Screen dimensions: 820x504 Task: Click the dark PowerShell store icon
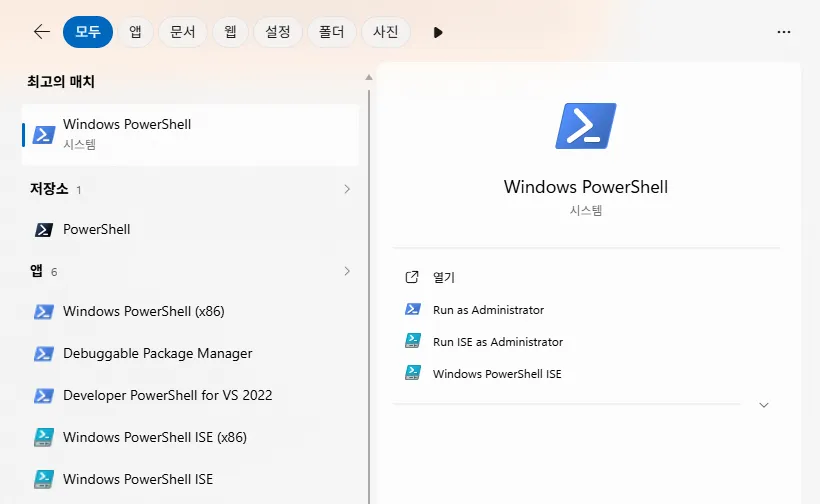[44, 230]
